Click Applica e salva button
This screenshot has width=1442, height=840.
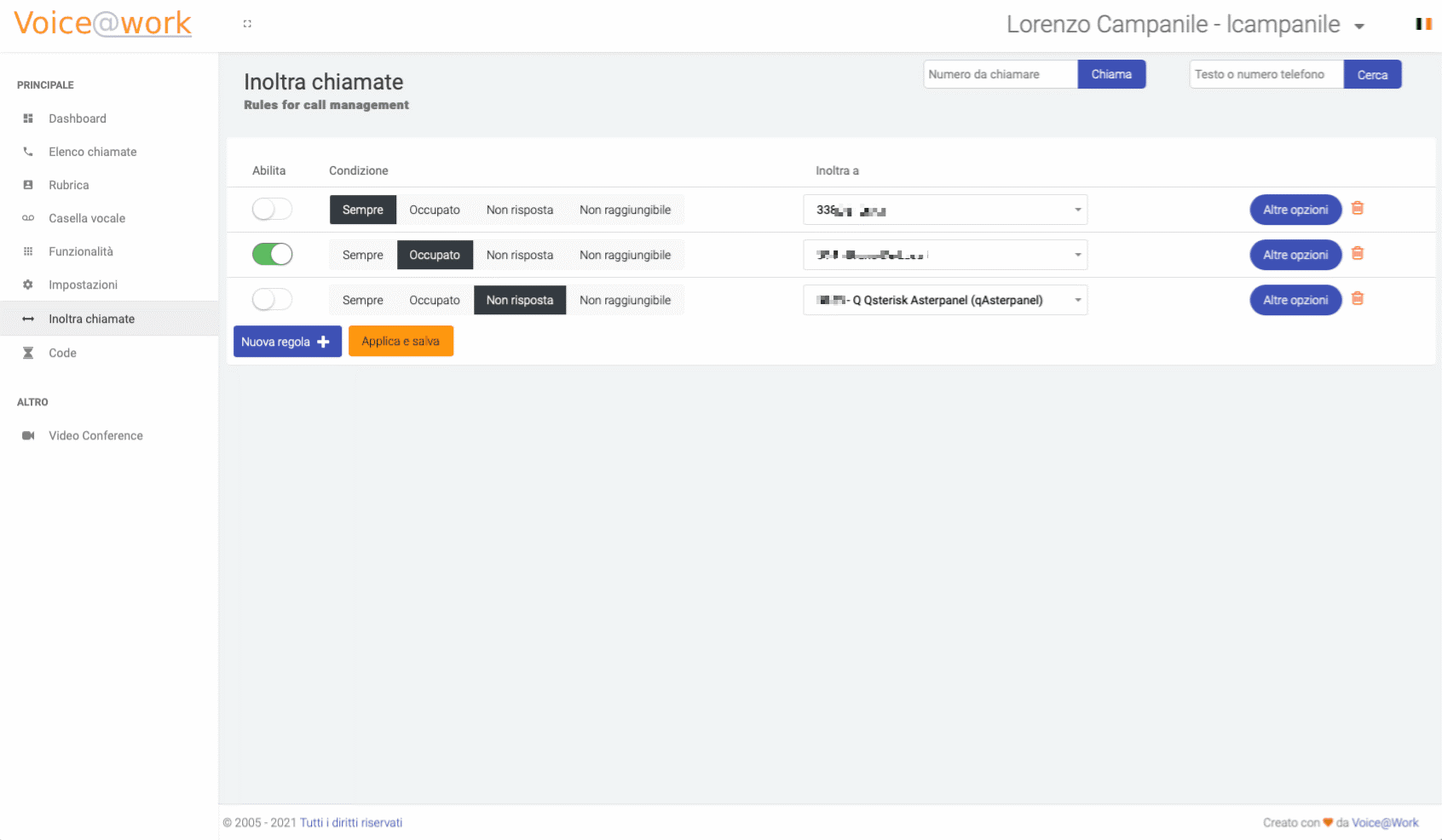coord(401,341)
